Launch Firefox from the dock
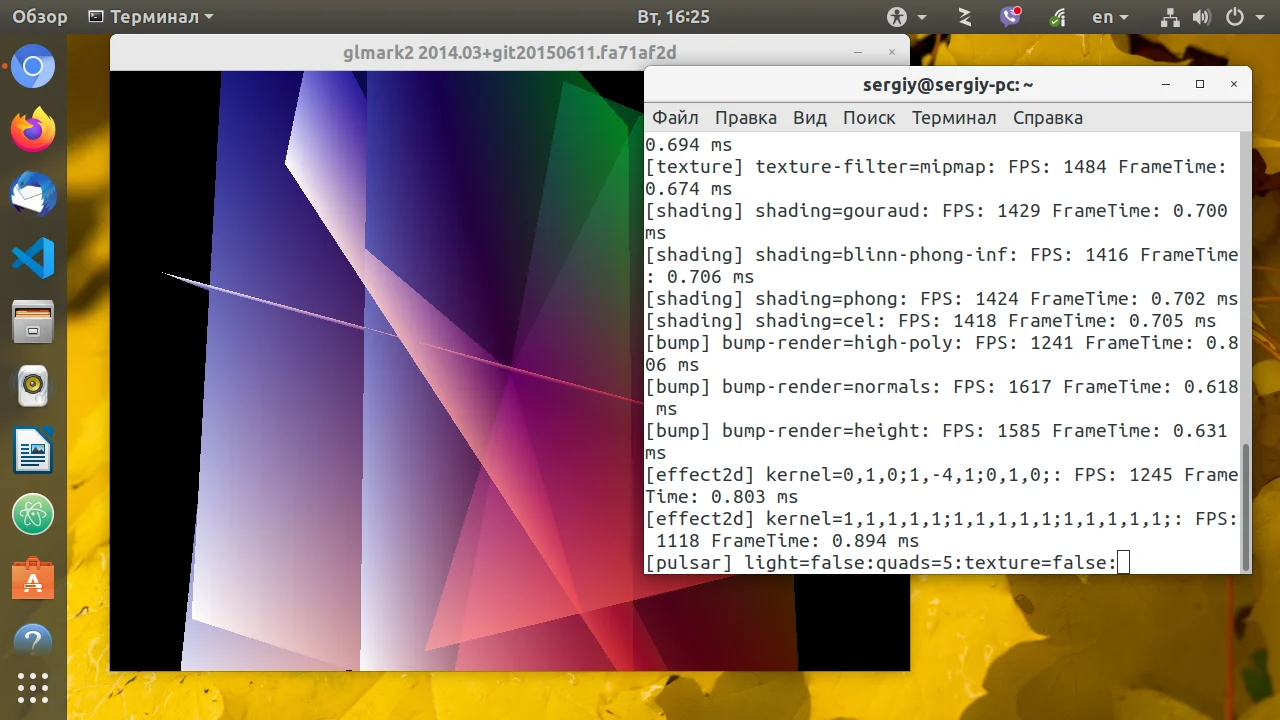This screenshot has width=1280, height=720. coord(33,130)
